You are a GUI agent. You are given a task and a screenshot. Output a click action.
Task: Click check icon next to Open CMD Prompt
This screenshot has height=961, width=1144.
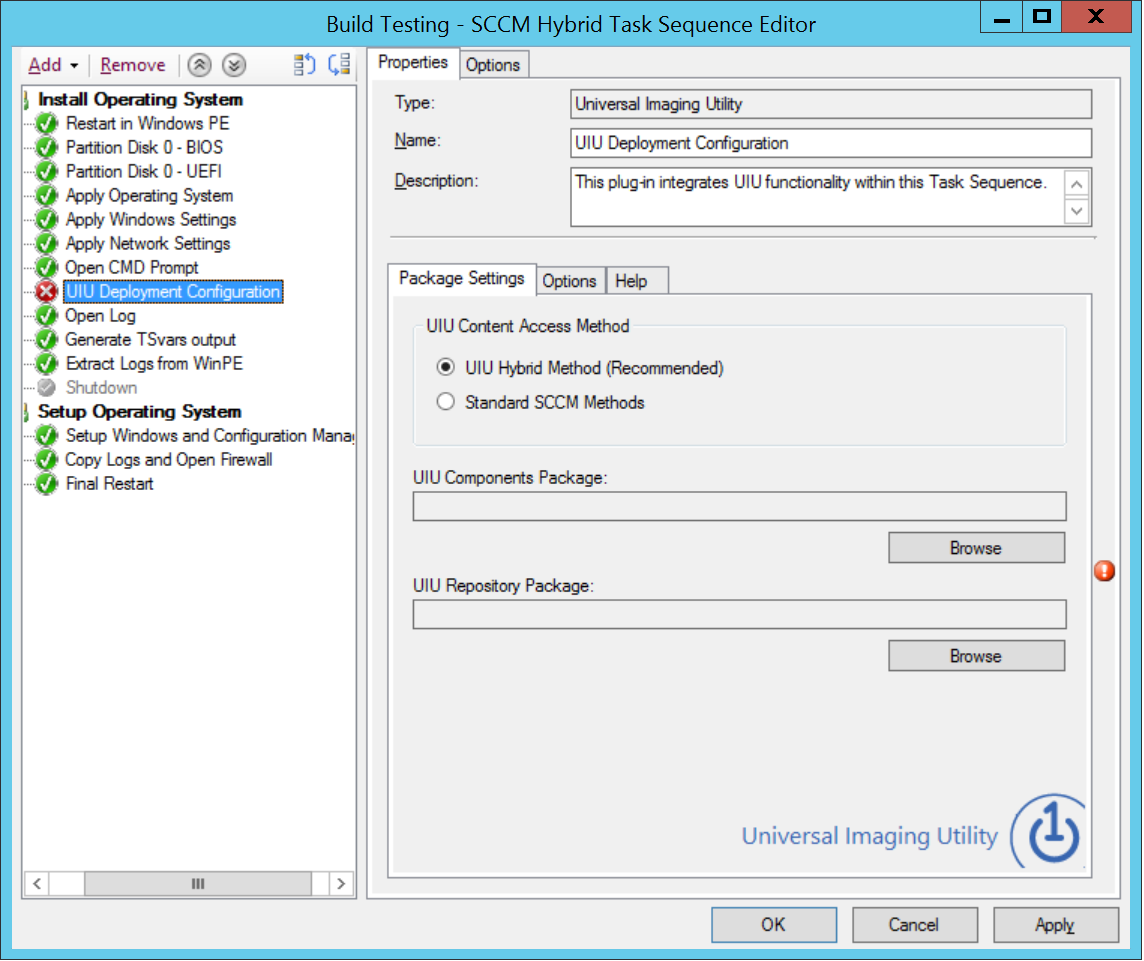(x=47, y=268)
